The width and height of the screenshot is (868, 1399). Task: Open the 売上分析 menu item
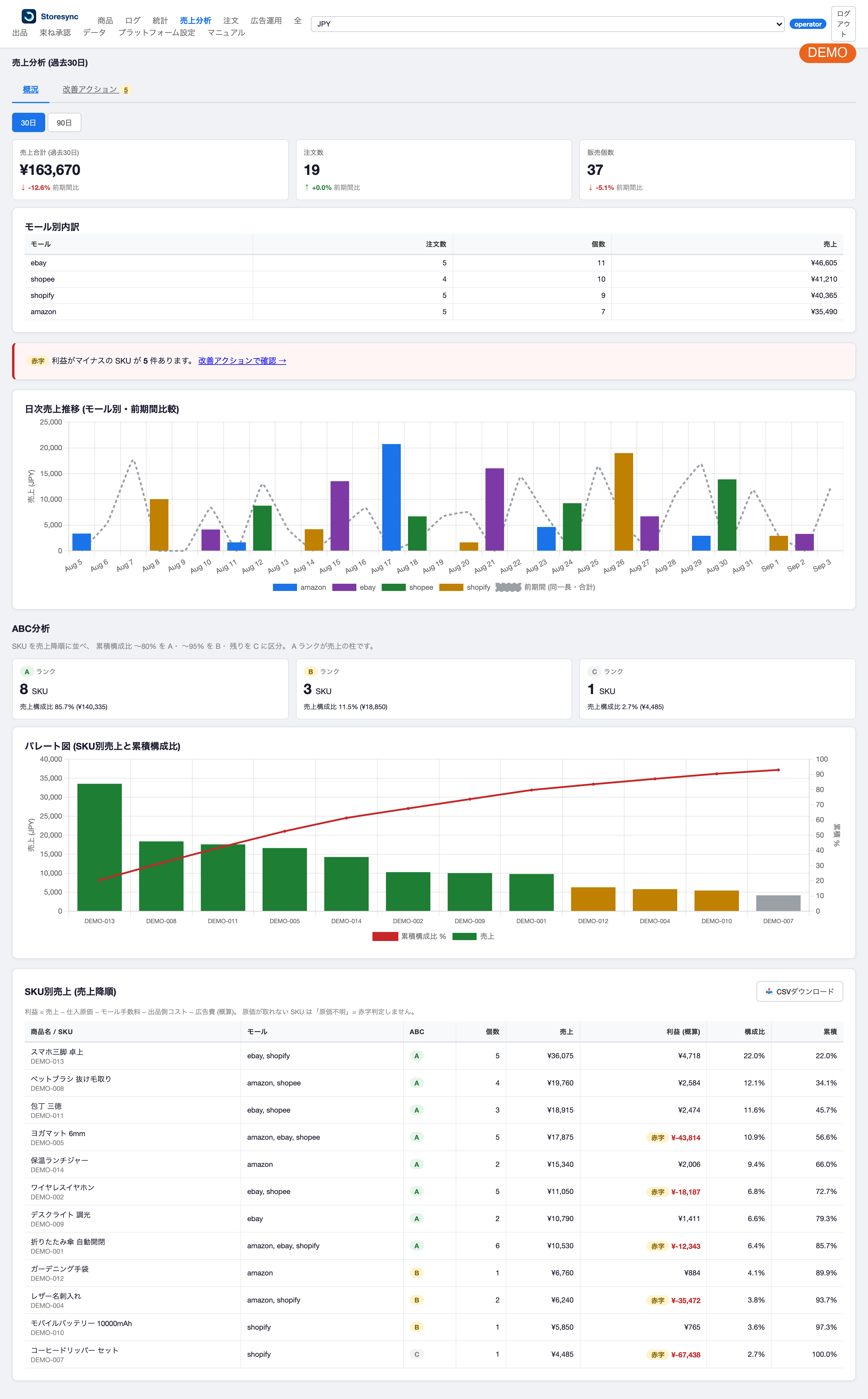tap(195, 21)
